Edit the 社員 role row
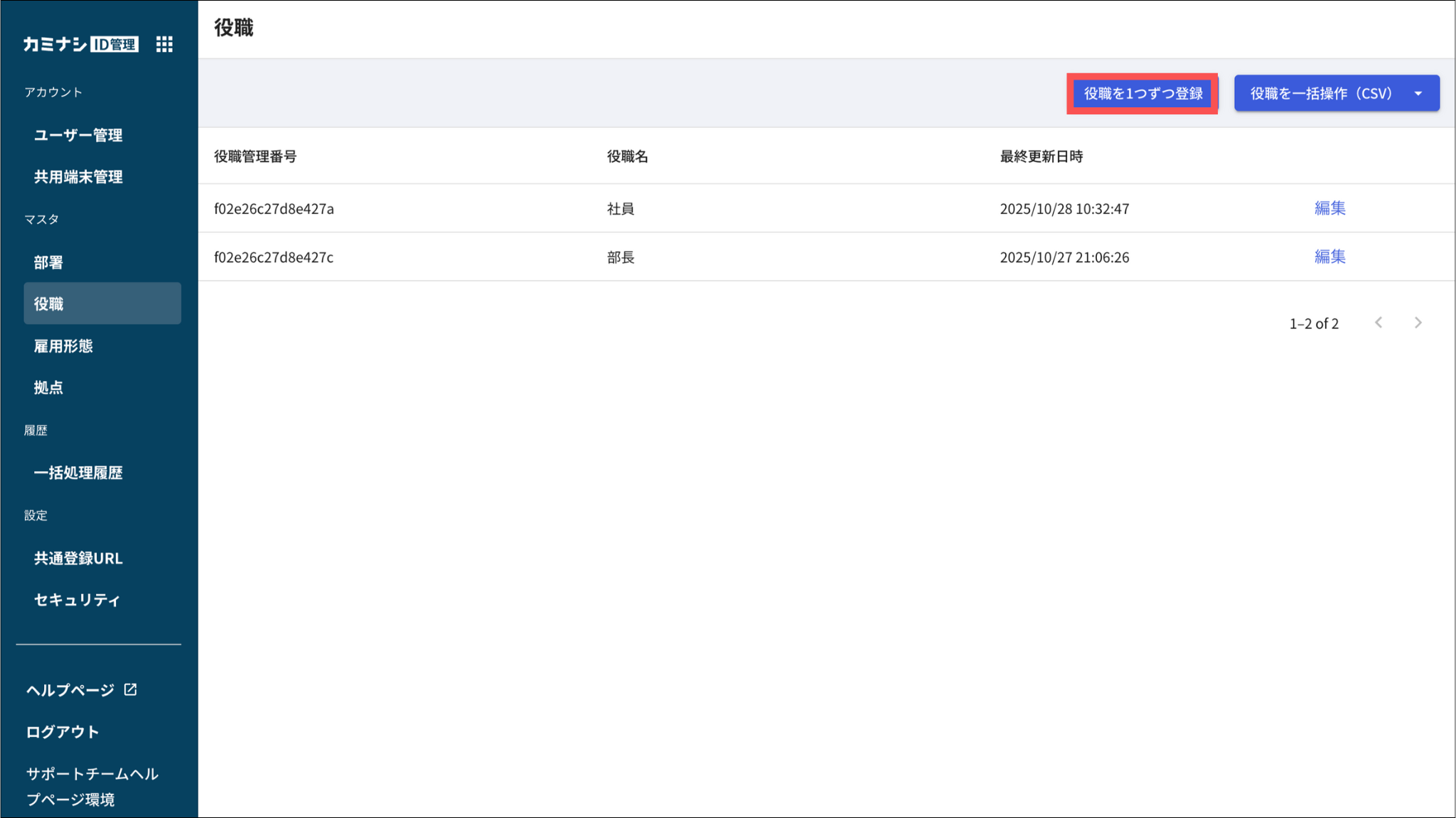The height and width of the screenshot is (818, 1456). (1329, 208)
